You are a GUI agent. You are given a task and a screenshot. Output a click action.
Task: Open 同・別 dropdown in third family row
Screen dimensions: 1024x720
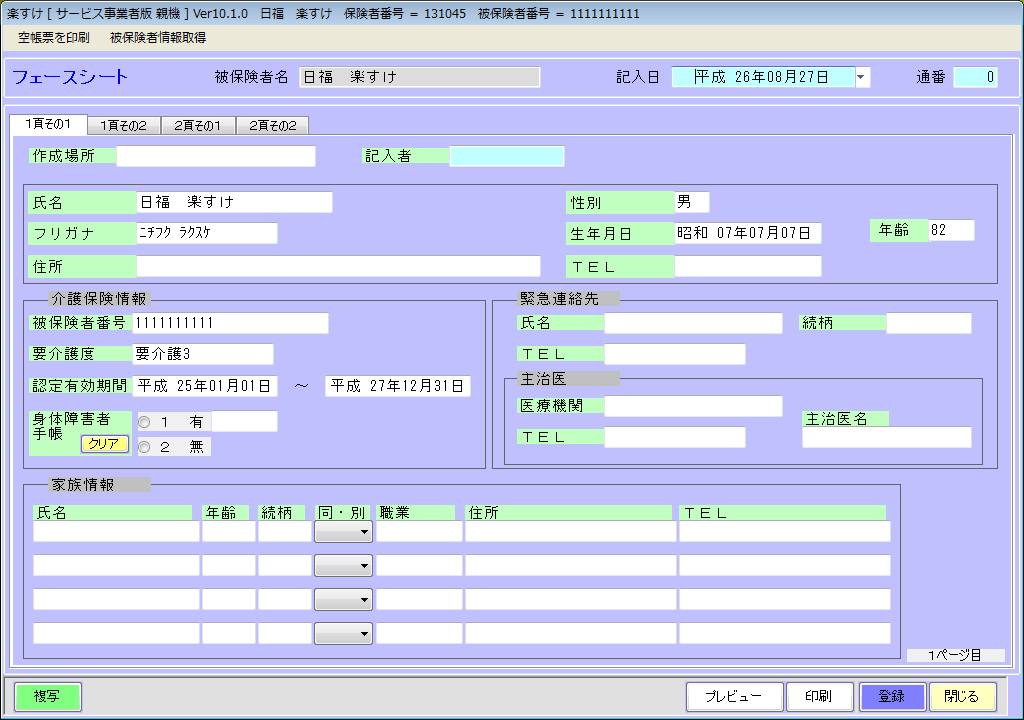(344, 600)
